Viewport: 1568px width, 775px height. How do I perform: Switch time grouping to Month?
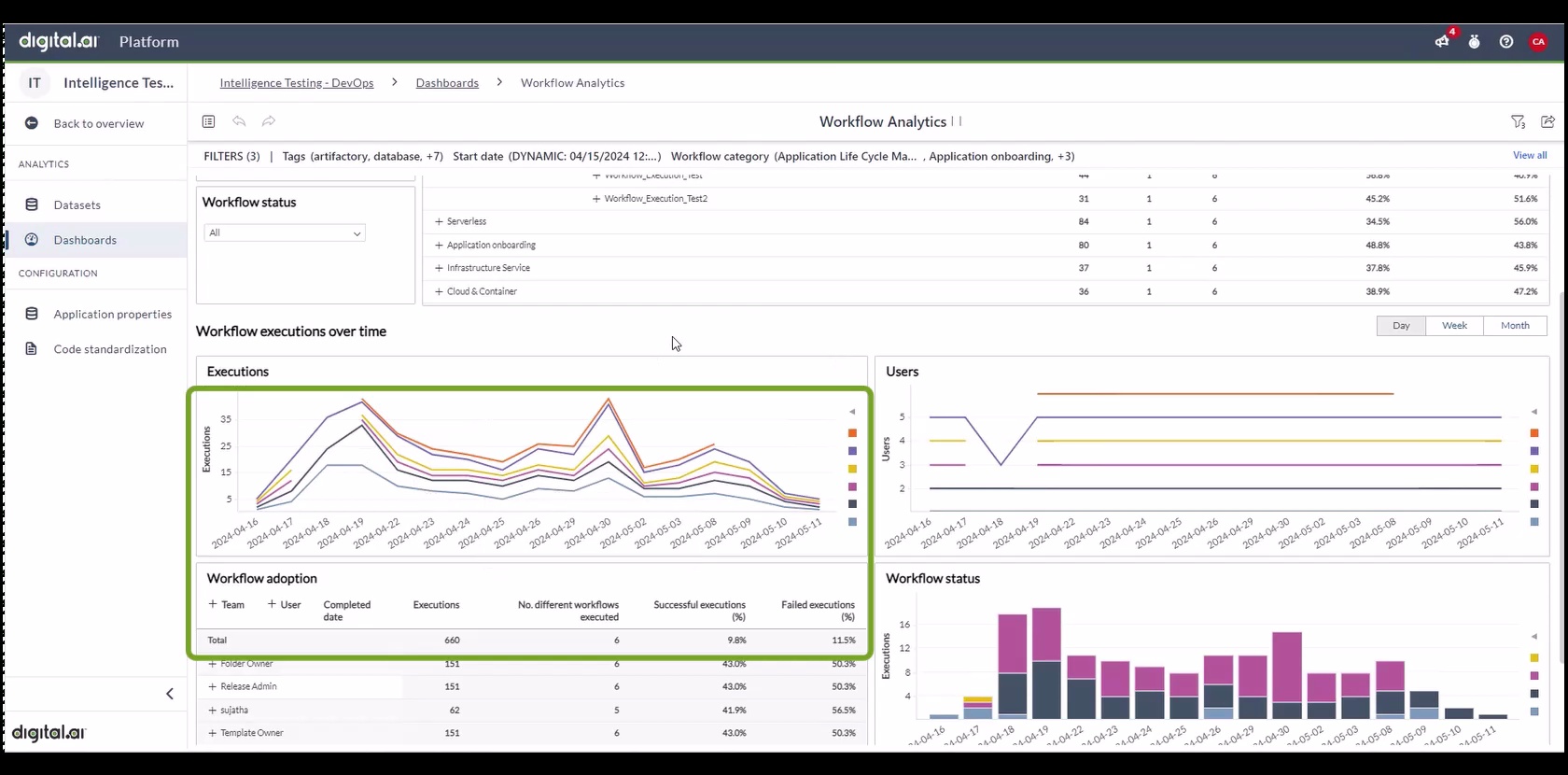pyautogui.click(x=1515, y=326)
